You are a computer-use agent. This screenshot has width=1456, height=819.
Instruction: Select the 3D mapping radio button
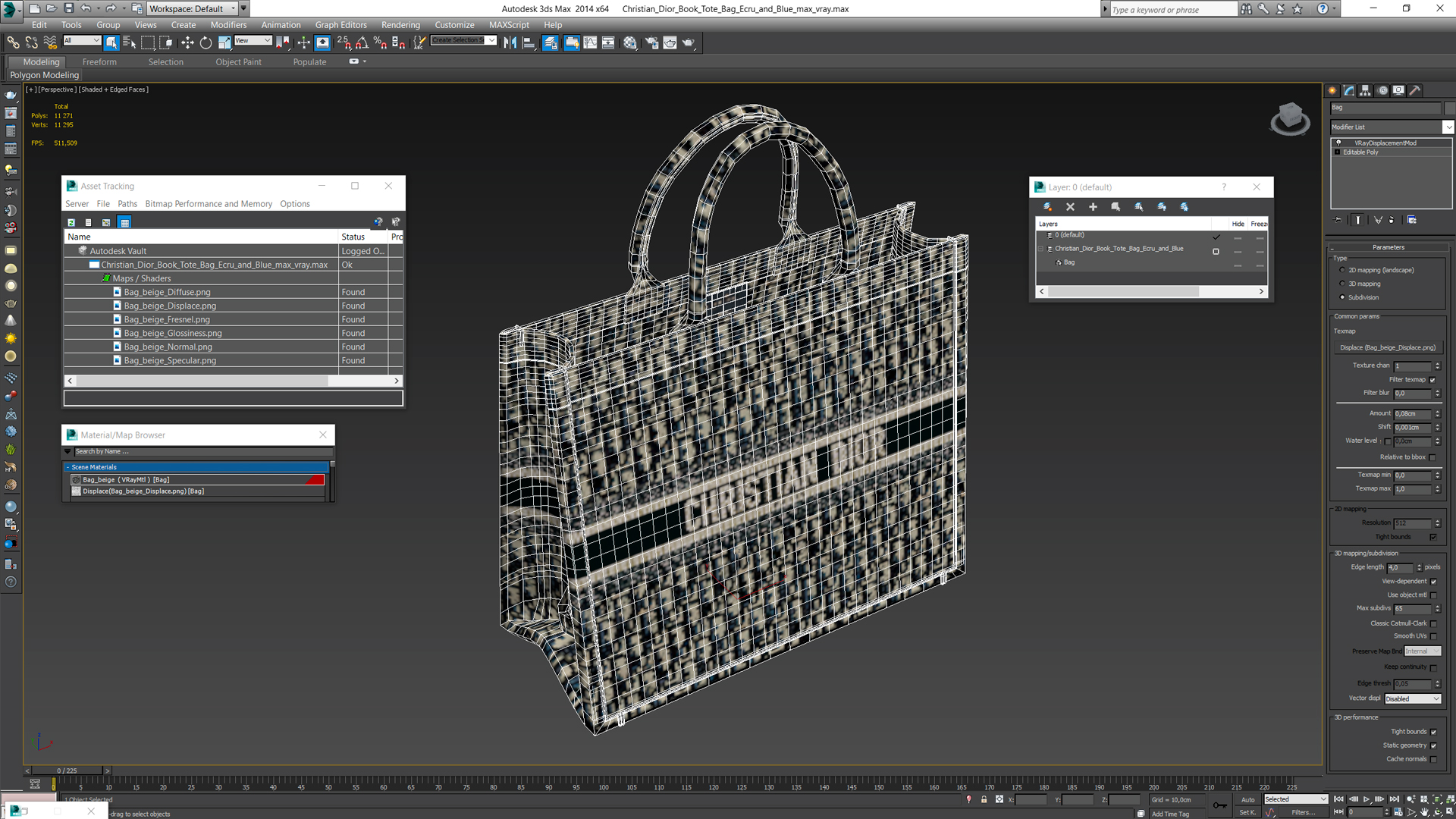(1342, 284)
